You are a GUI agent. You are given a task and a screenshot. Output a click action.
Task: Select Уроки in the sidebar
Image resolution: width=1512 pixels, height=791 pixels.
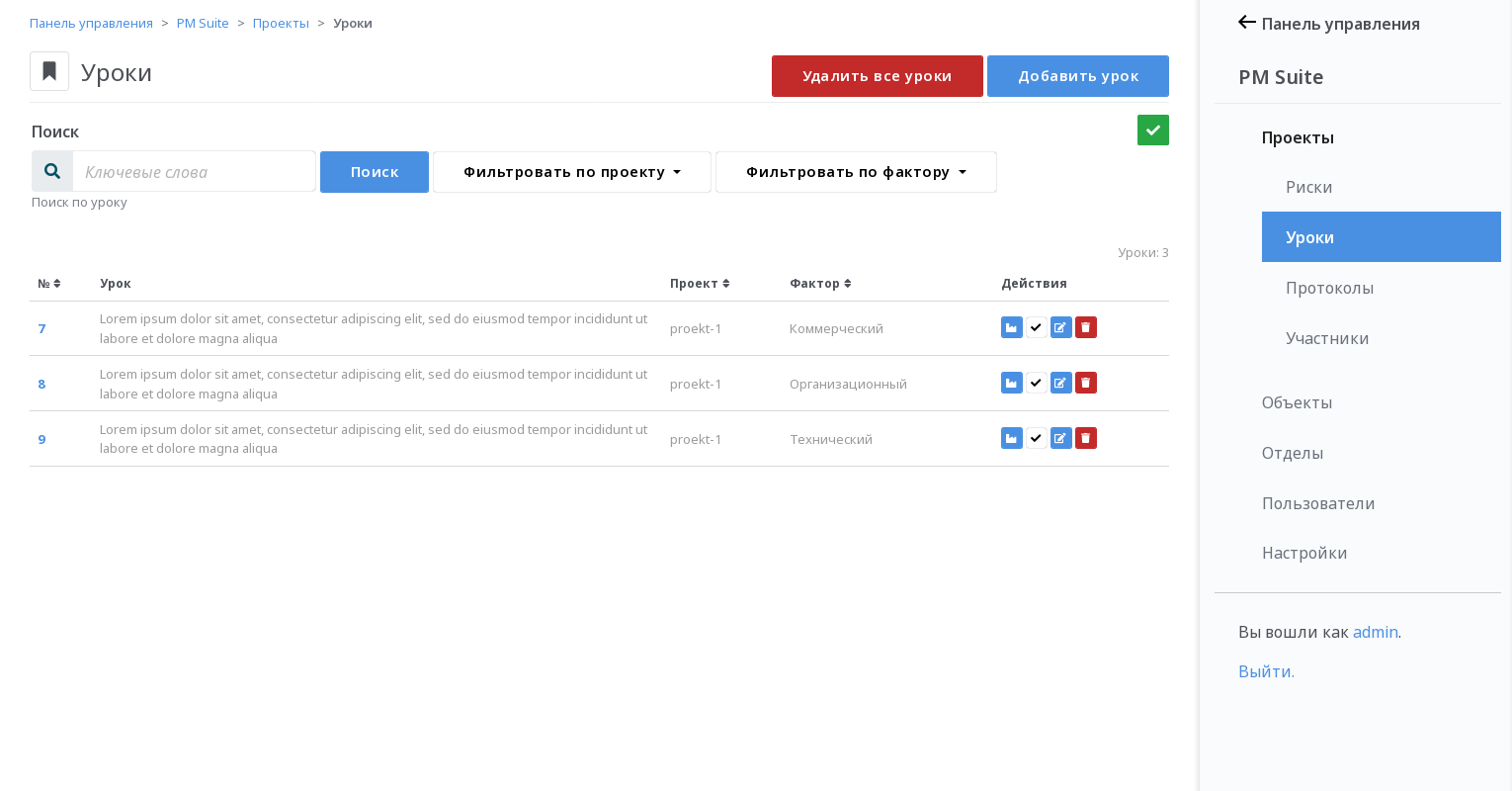point(1382,237)
